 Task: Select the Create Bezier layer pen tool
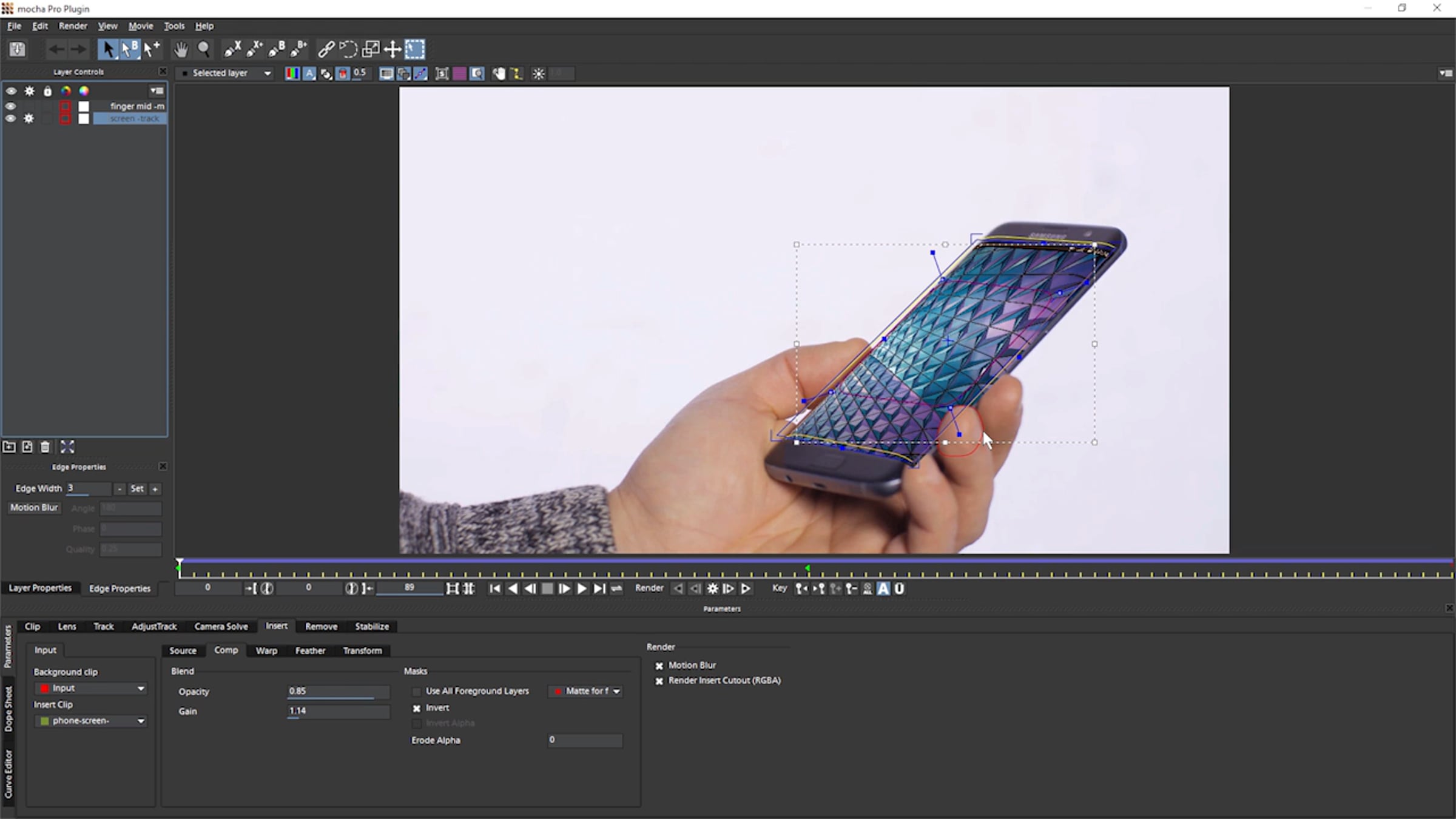(x=277, y=49)
